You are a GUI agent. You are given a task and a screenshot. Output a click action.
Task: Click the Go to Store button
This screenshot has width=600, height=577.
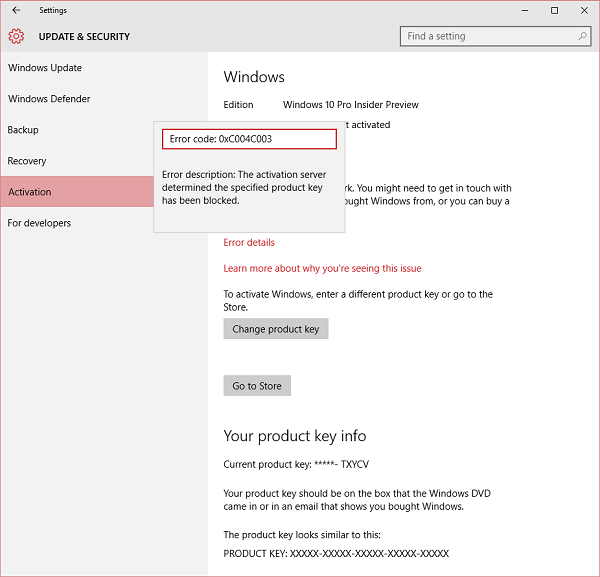pos(257,386)
